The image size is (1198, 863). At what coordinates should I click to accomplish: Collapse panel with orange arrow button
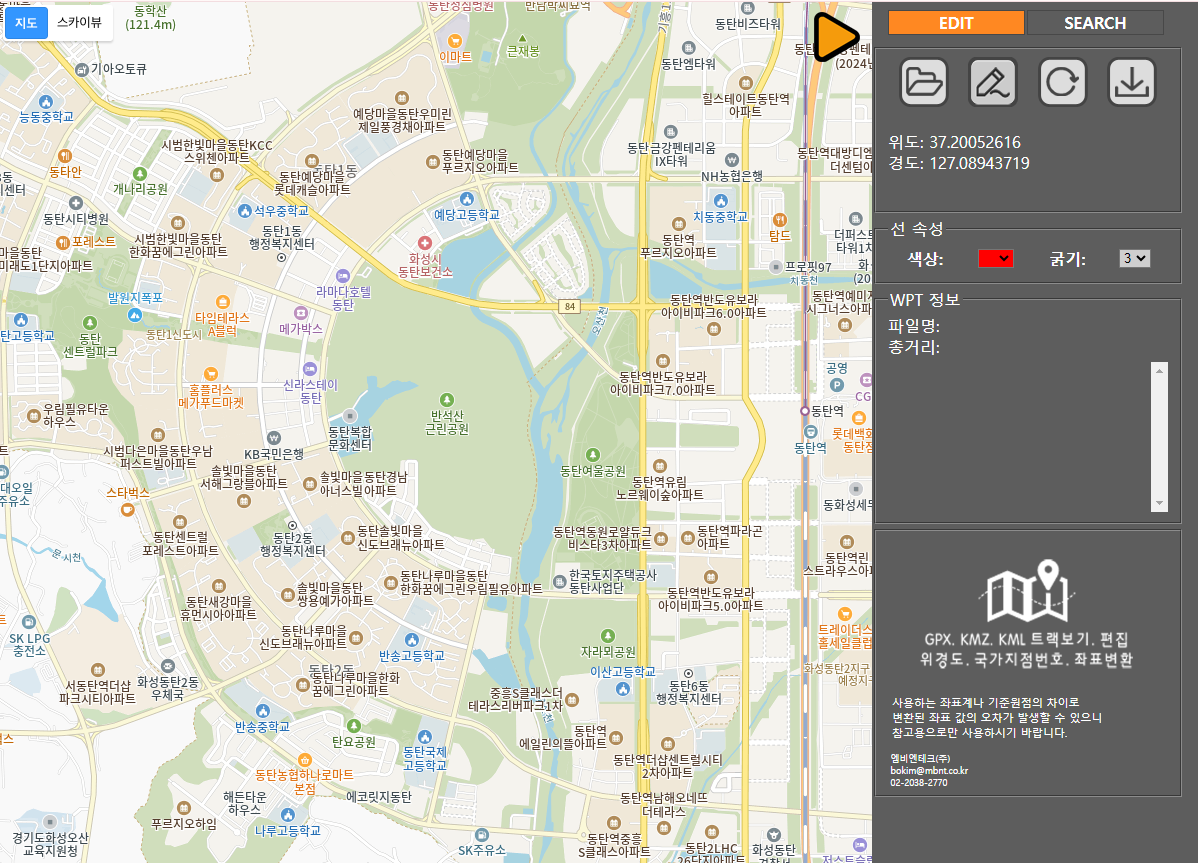835,36
